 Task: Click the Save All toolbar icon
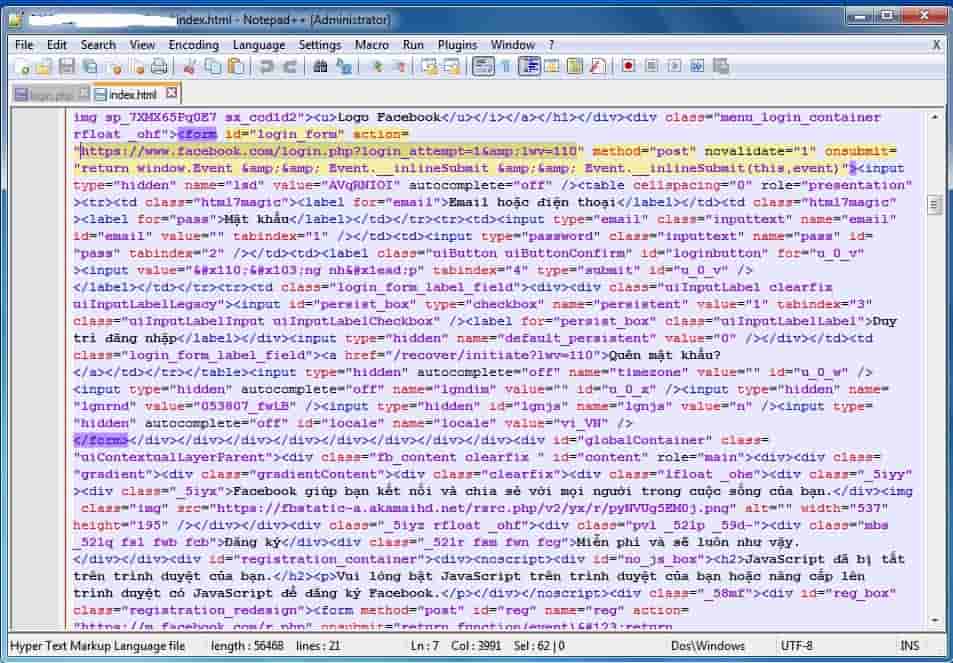pos(90,66)
